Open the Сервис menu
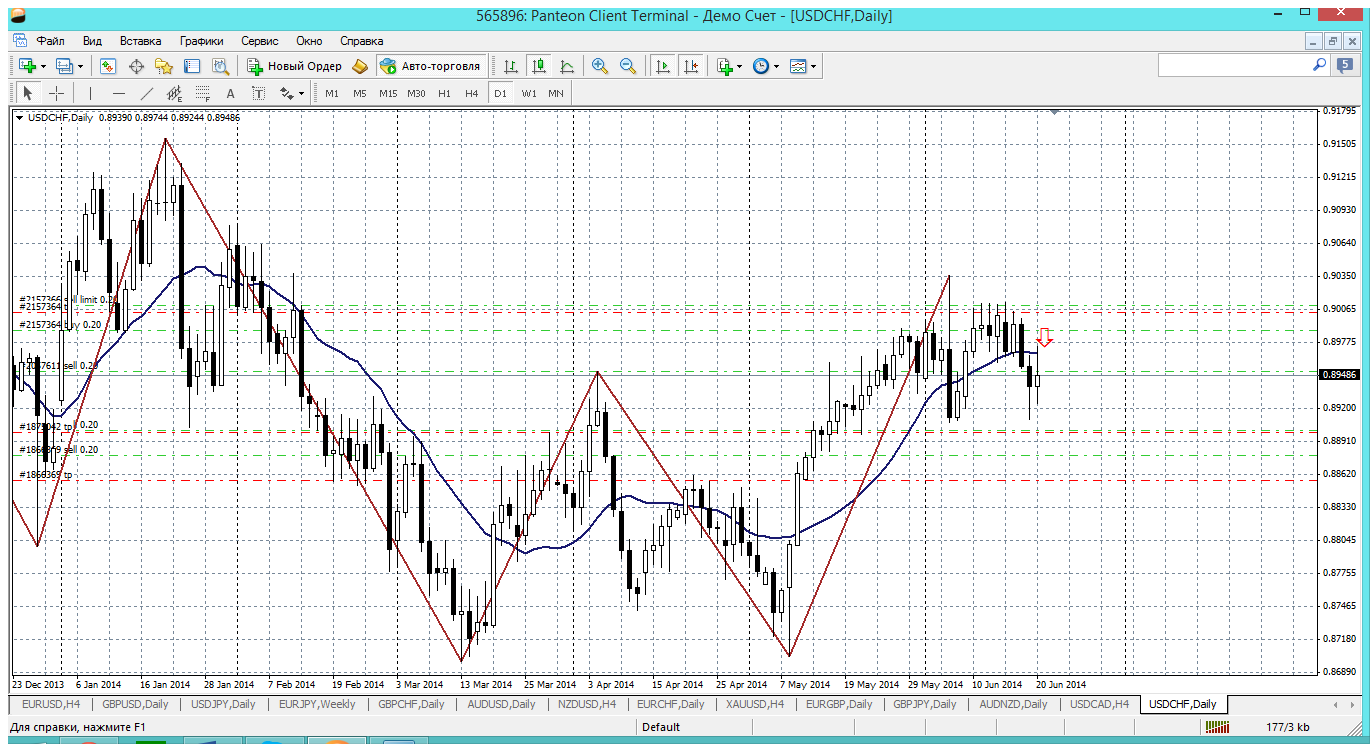Viewport: 1370px width, 744px height. 260,41
